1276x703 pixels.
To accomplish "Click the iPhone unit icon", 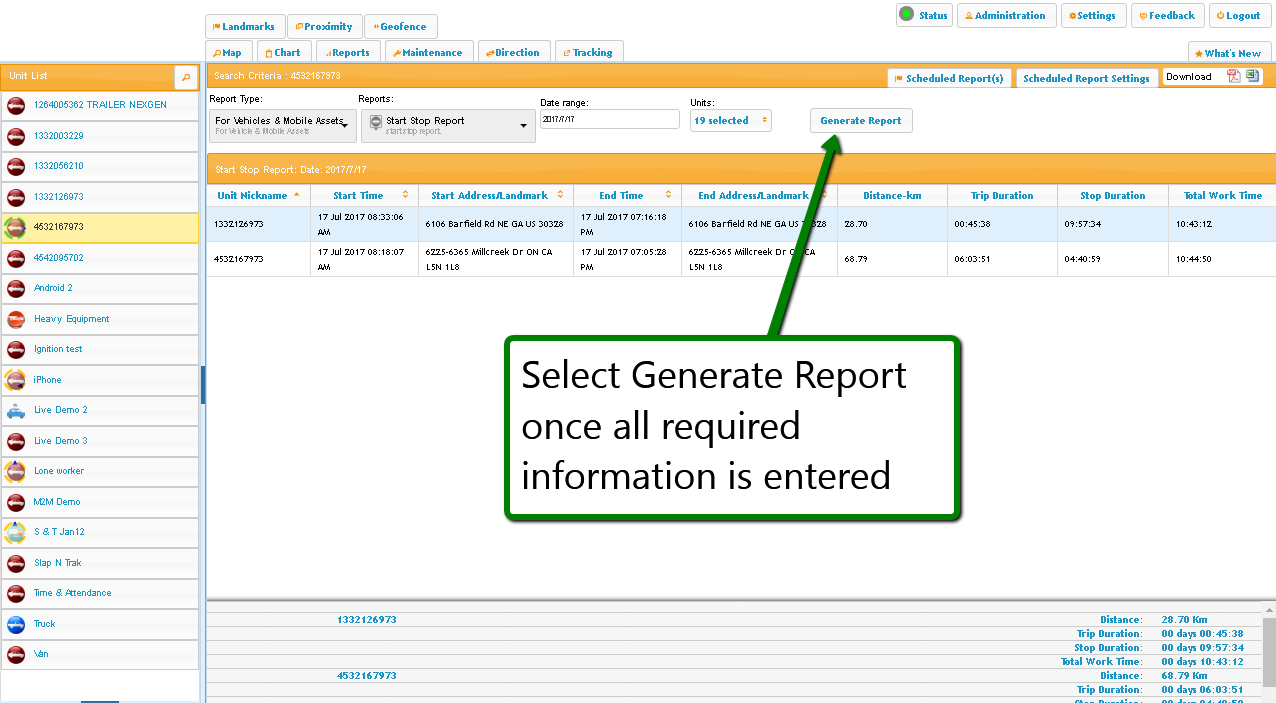I will click(x=16, y=380).
